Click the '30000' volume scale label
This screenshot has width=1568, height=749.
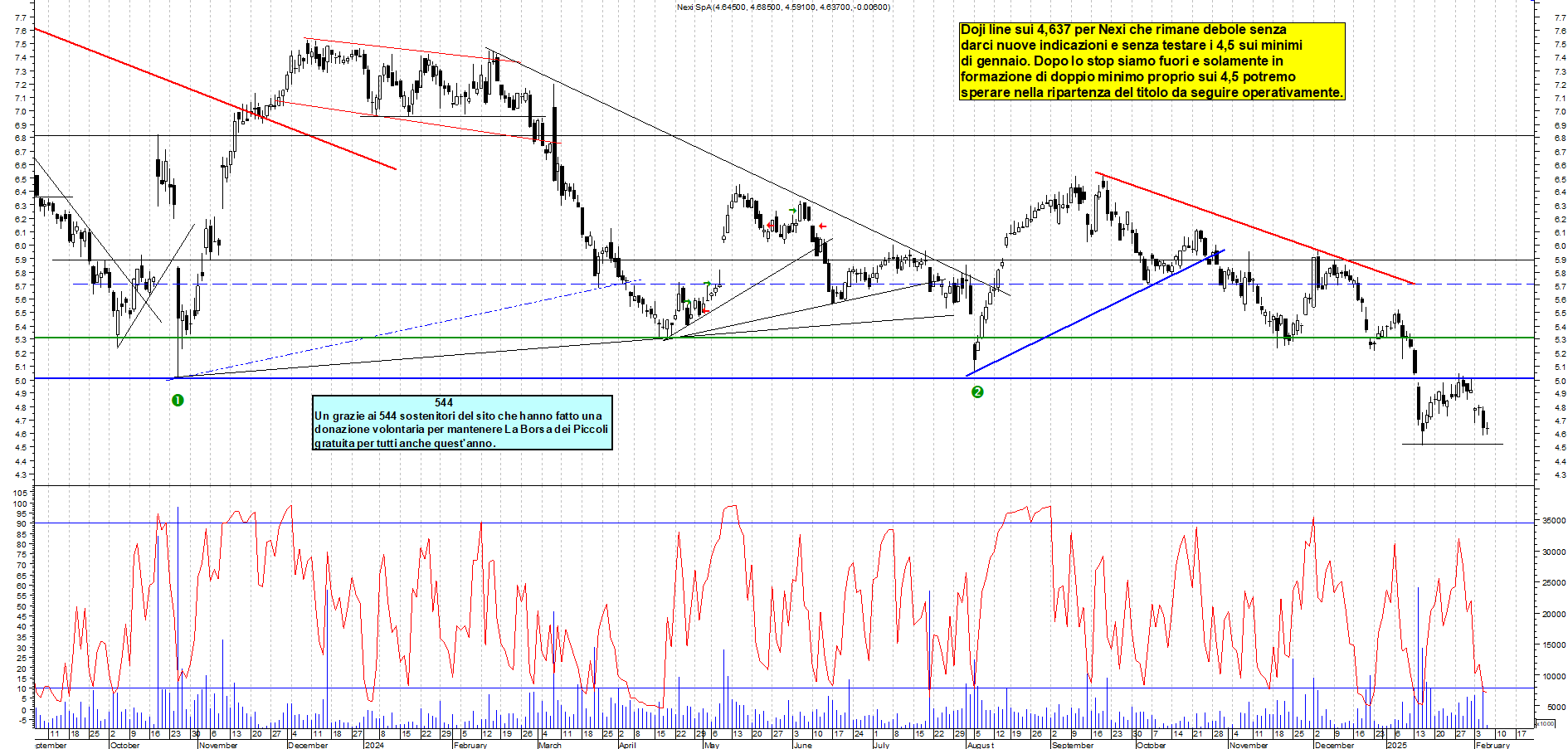(x=1553, y=552)
